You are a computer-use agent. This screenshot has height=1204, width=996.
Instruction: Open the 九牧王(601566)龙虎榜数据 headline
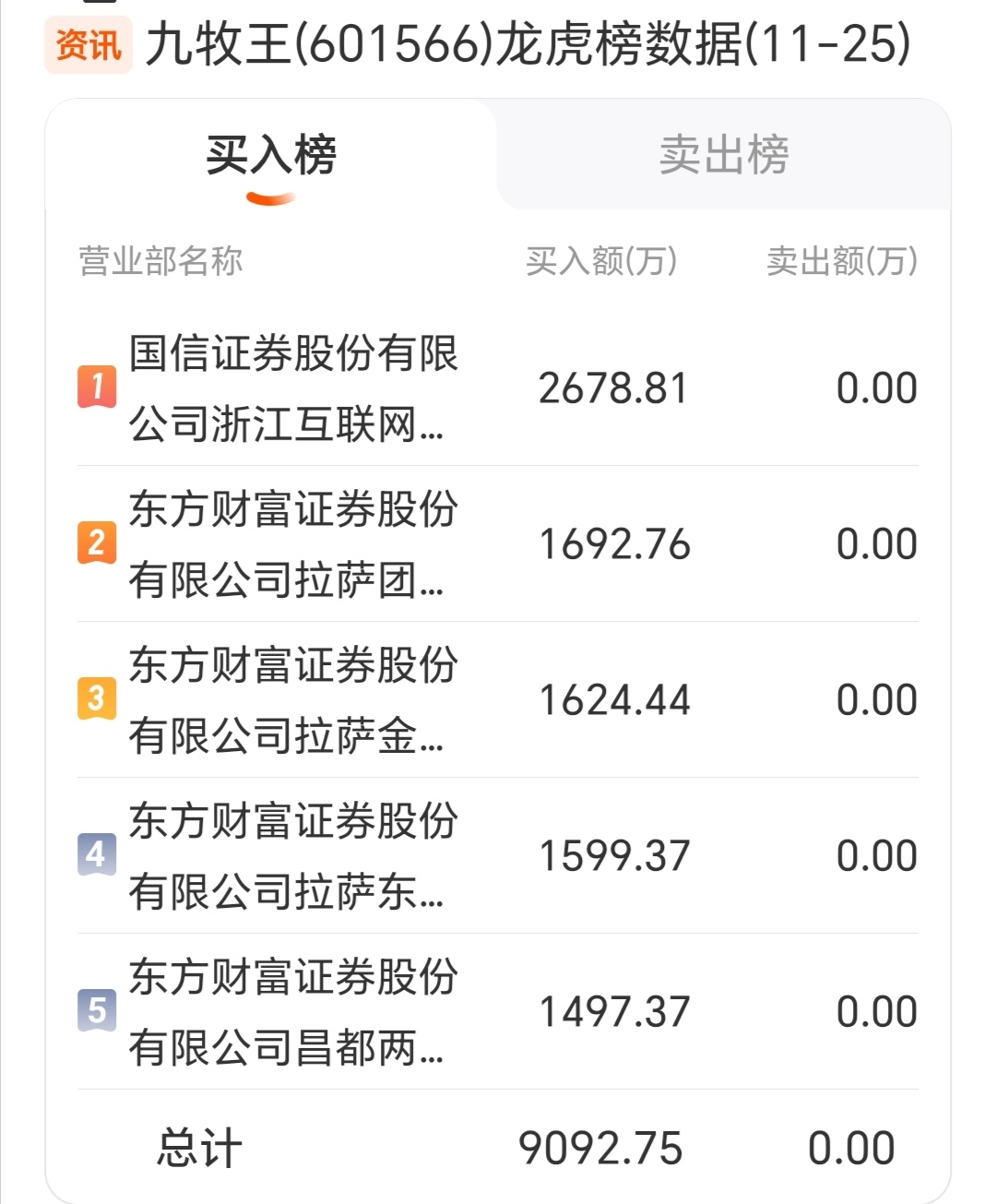click(528, 44)
